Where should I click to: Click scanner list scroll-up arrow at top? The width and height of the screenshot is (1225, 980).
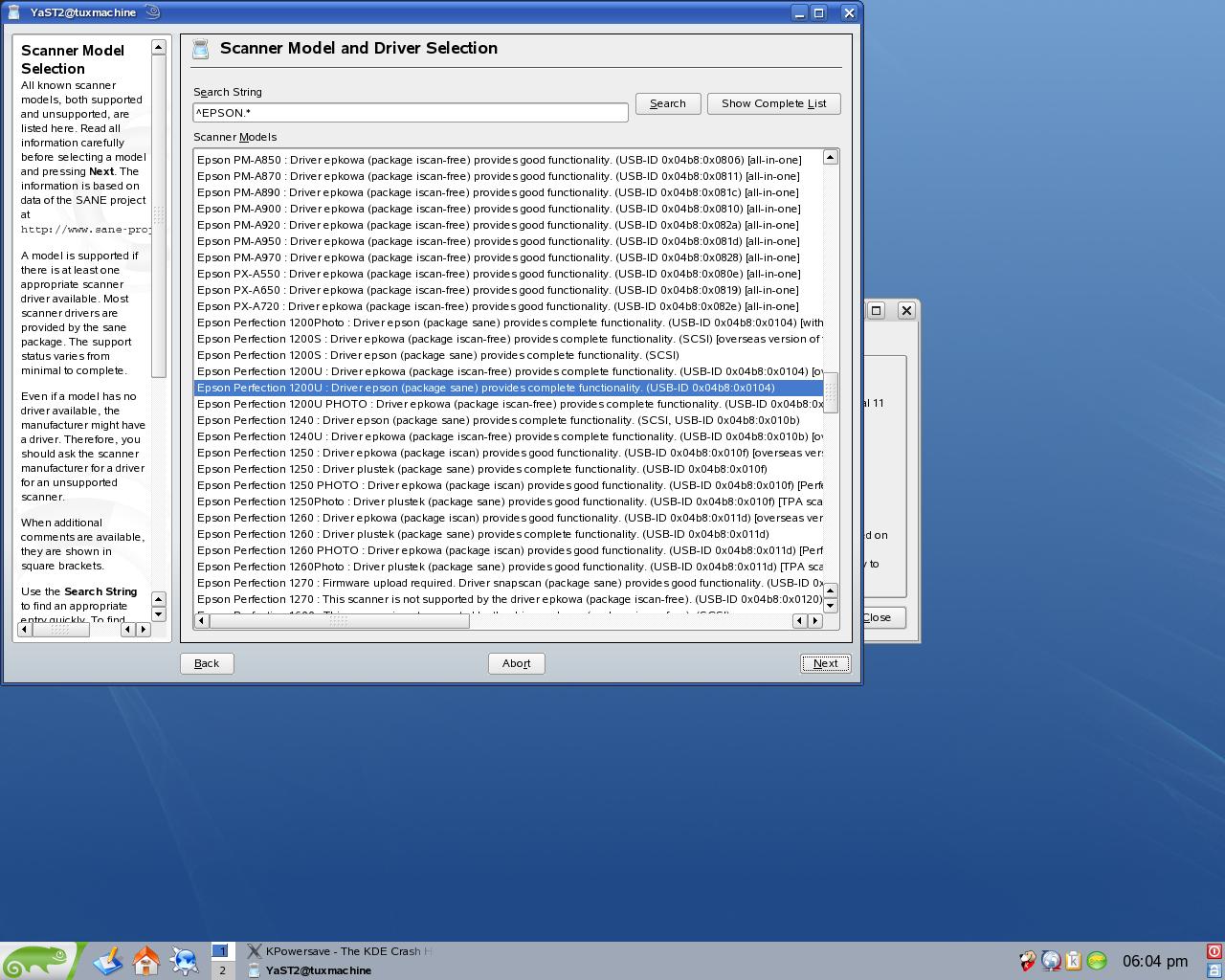tap(831, 157)
